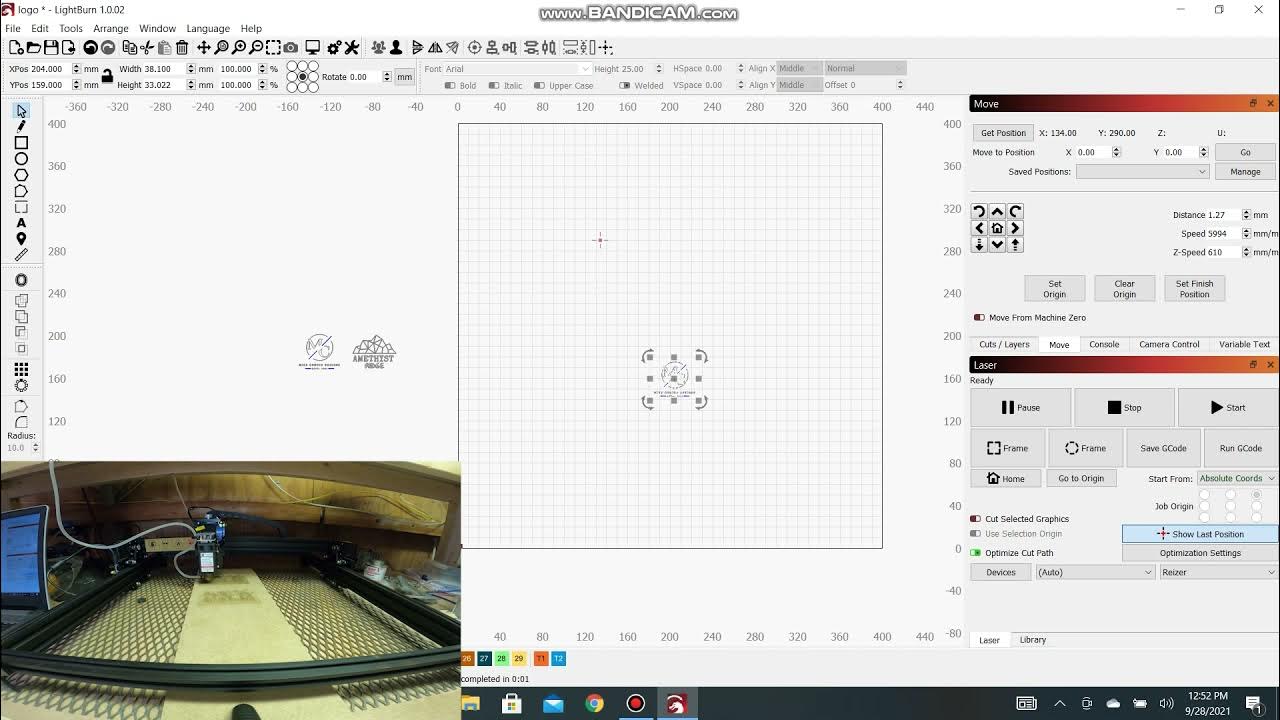Open the Reizer device dropdown
The width and height of the screenshot is (1280, 720).
(1218, 572)
